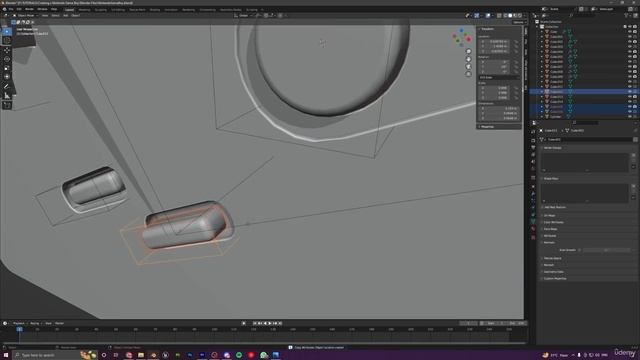Open the viewport Add menu
The width and height of the screenshot is (640, 360).
[x=65, y=16]
